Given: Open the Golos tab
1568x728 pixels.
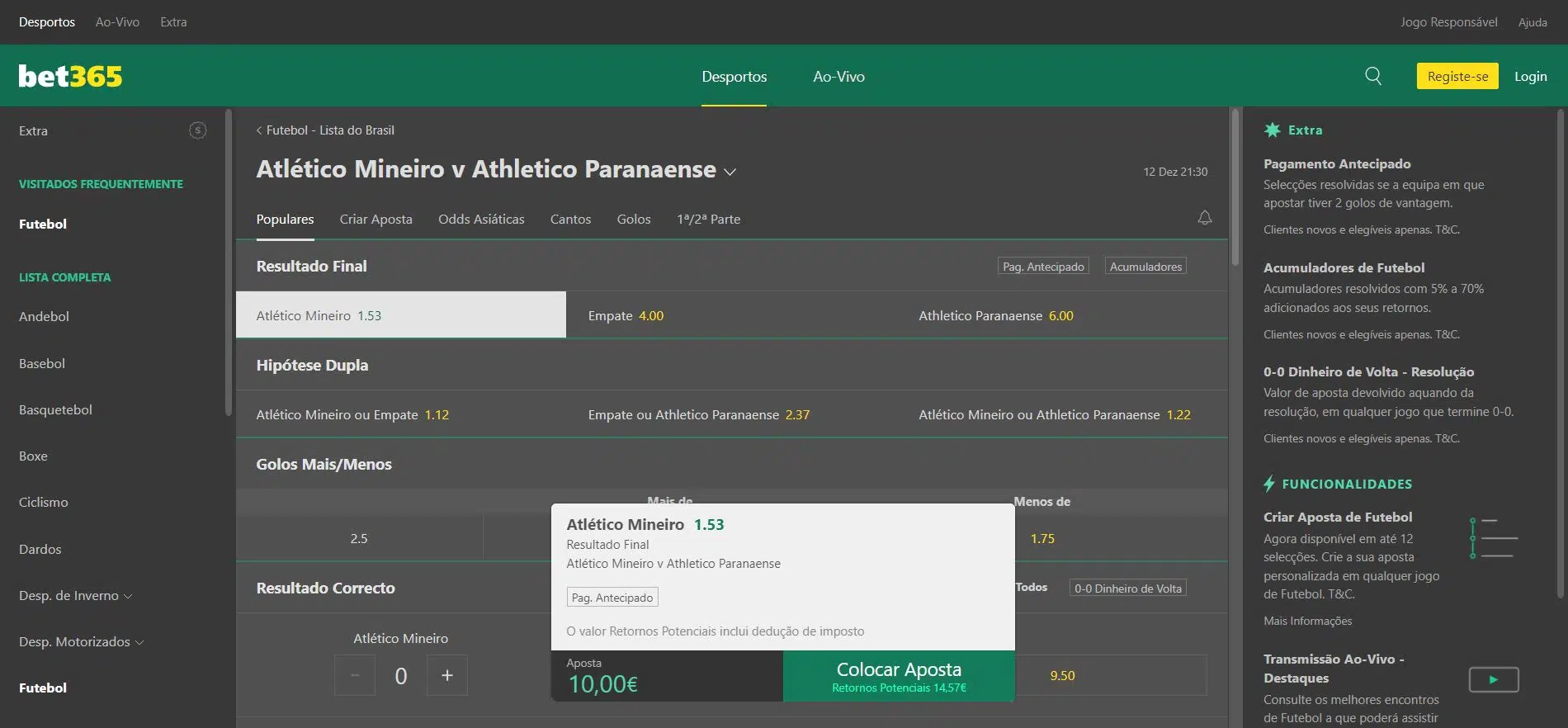Looking at the screenshot, I should point(634,219).
